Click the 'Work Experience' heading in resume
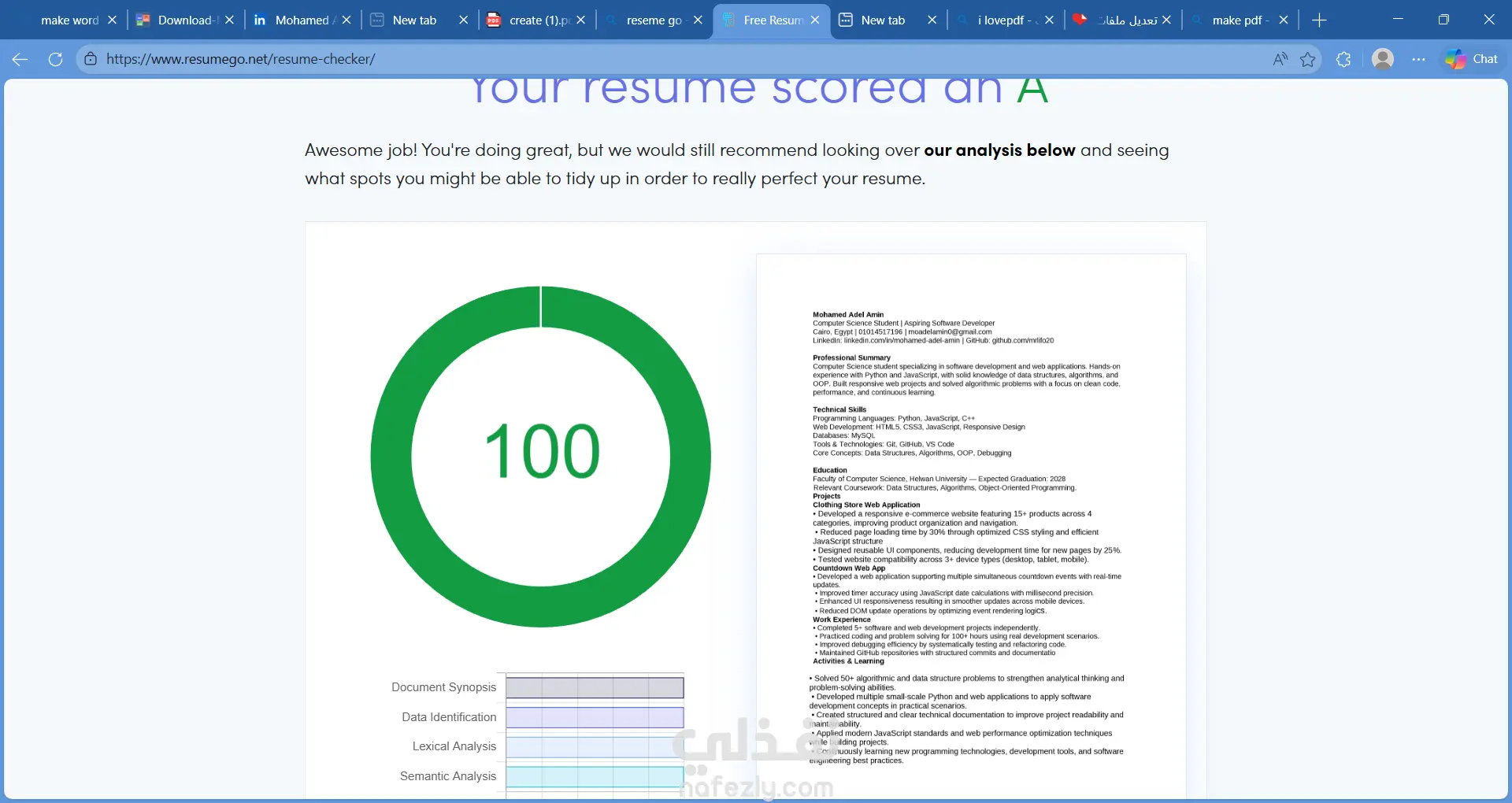The height and width of the screenshot is (803, 1512). click(x=842, y=620)
